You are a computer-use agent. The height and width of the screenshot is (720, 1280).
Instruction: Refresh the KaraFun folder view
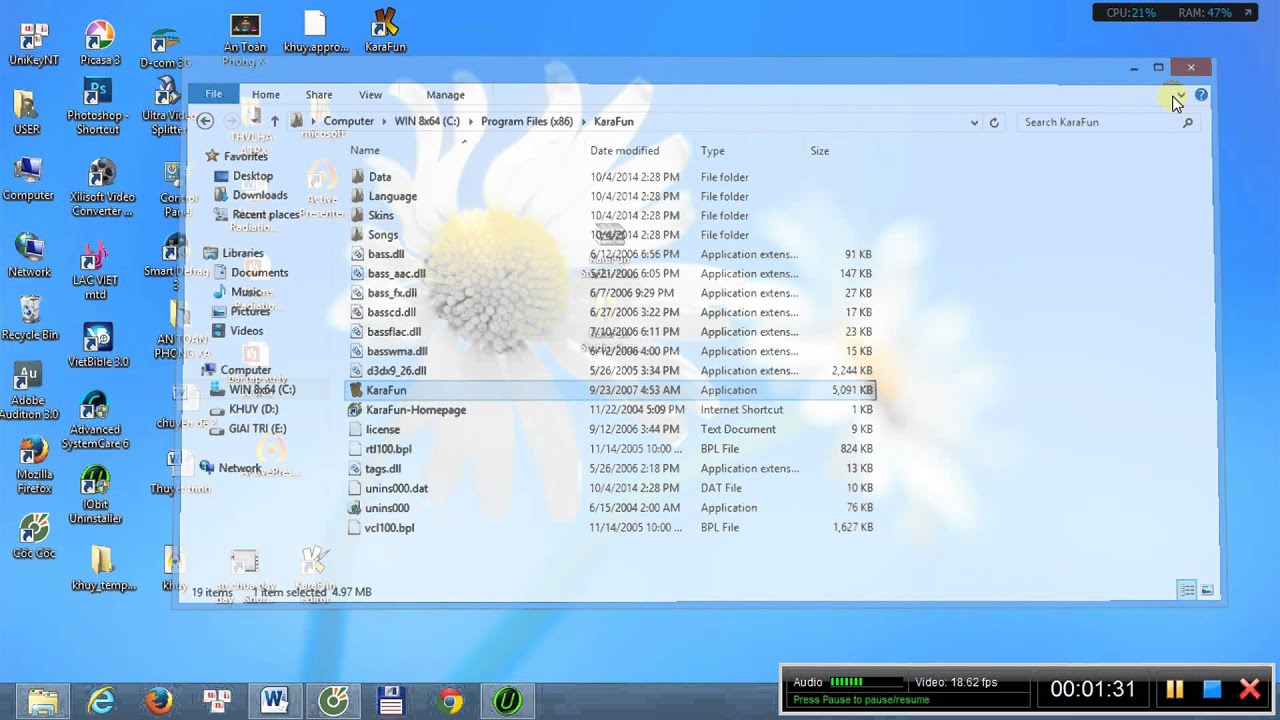(994, 122)
